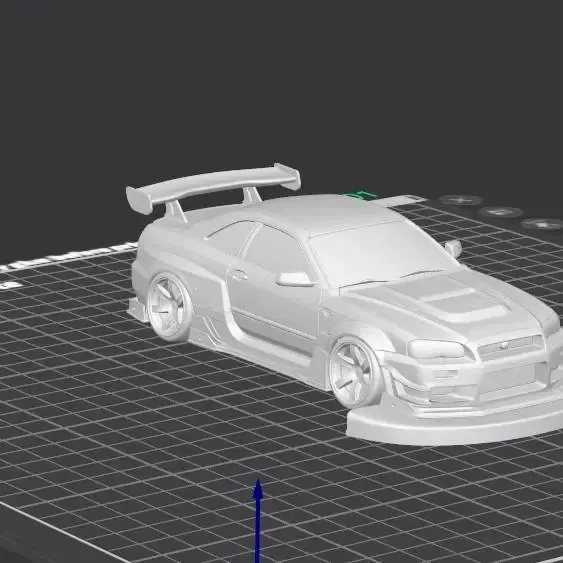The image size is (563, 563).
Task: Click the leftmost round icon at bed edge
Action: 460,200
